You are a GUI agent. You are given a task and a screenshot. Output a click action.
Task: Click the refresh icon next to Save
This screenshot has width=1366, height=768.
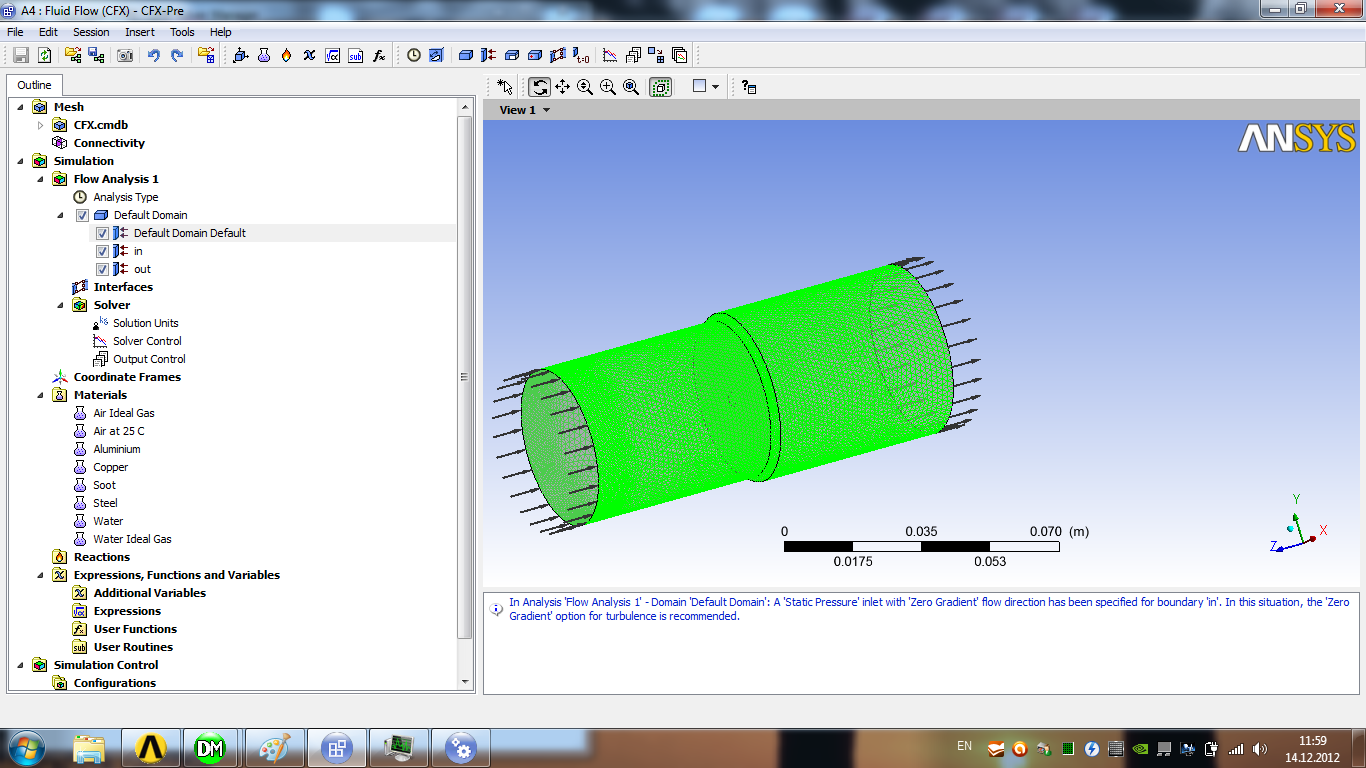tap(44, 56)
